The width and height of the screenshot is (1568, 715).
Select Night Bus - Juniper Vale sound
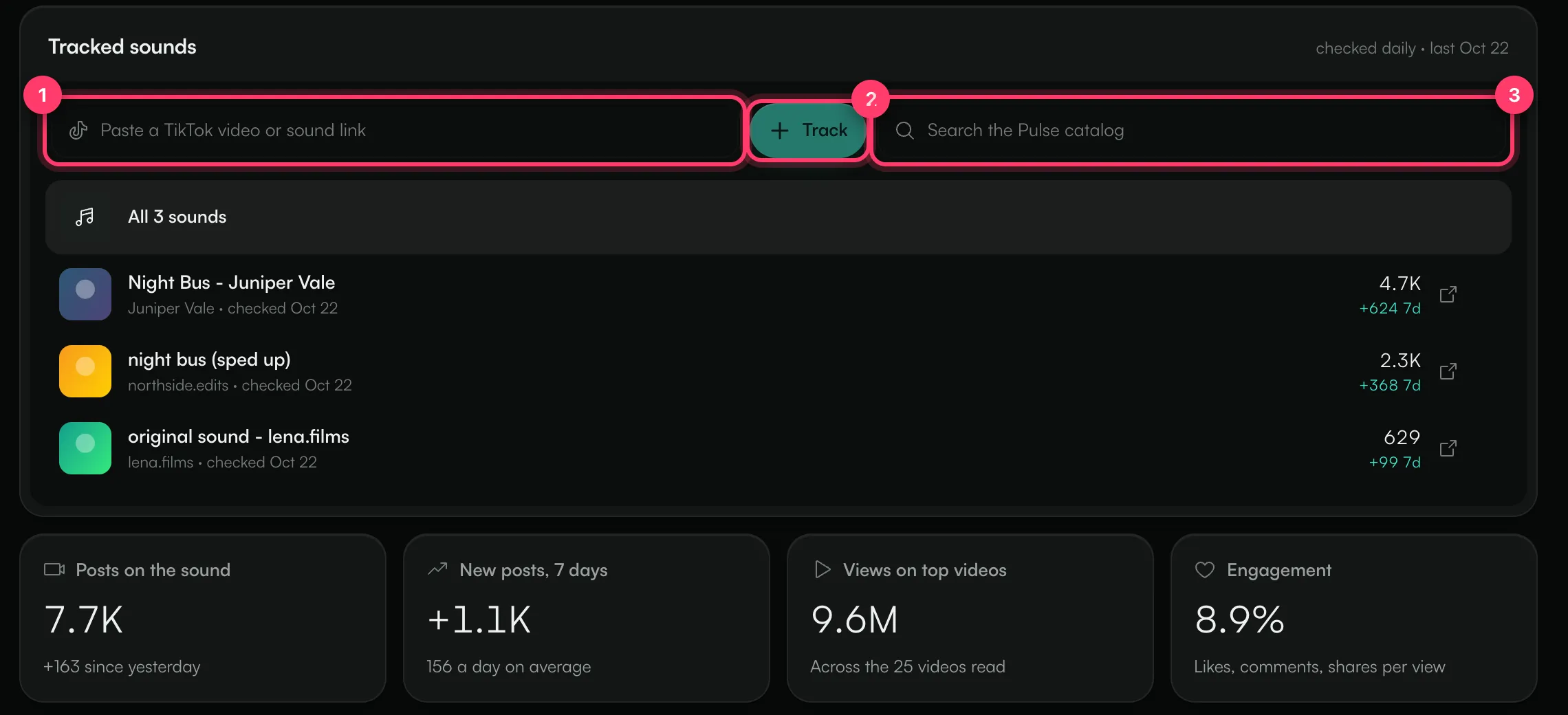pyautogui.click(x=778, y=294)
